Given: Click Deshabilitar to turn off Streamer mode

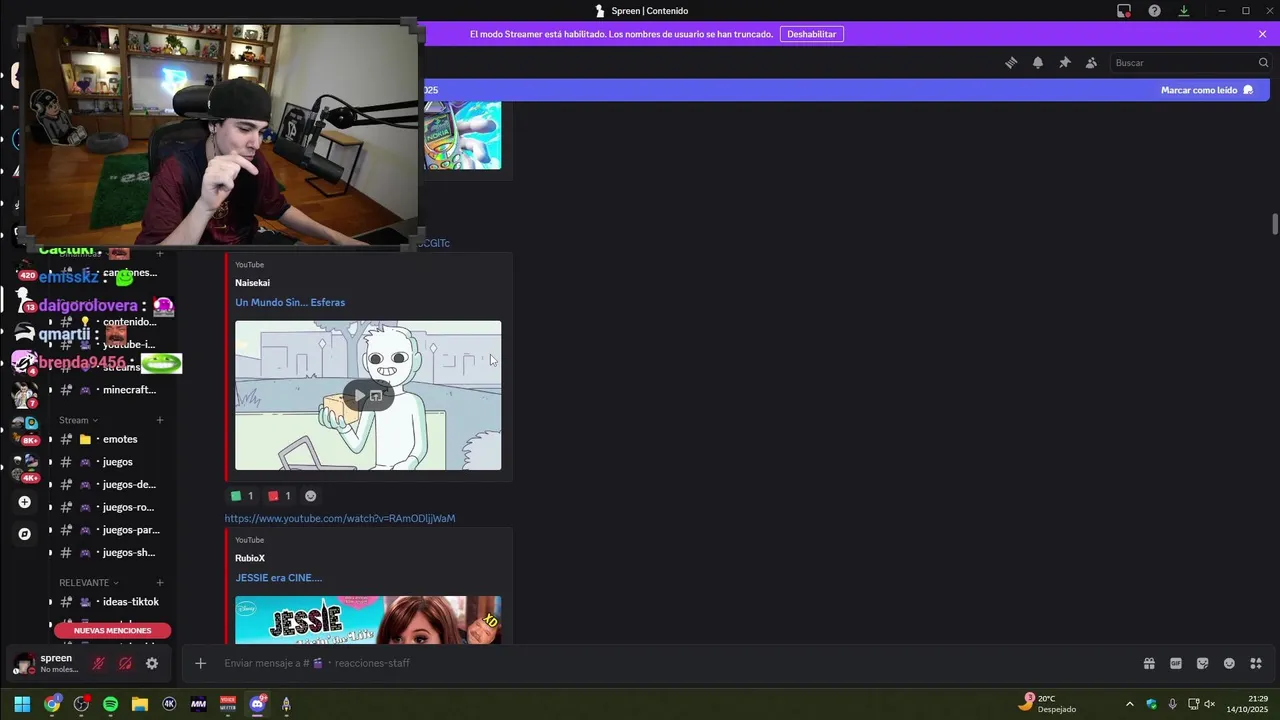Looking at the screenshot, I should coord(811,34).
